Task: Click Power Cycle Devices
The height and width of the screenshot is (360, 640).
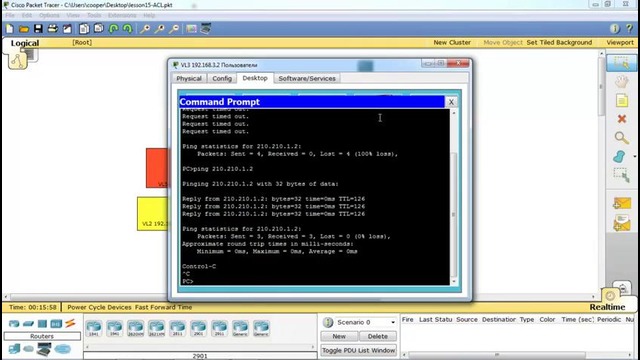Action: 99,307
